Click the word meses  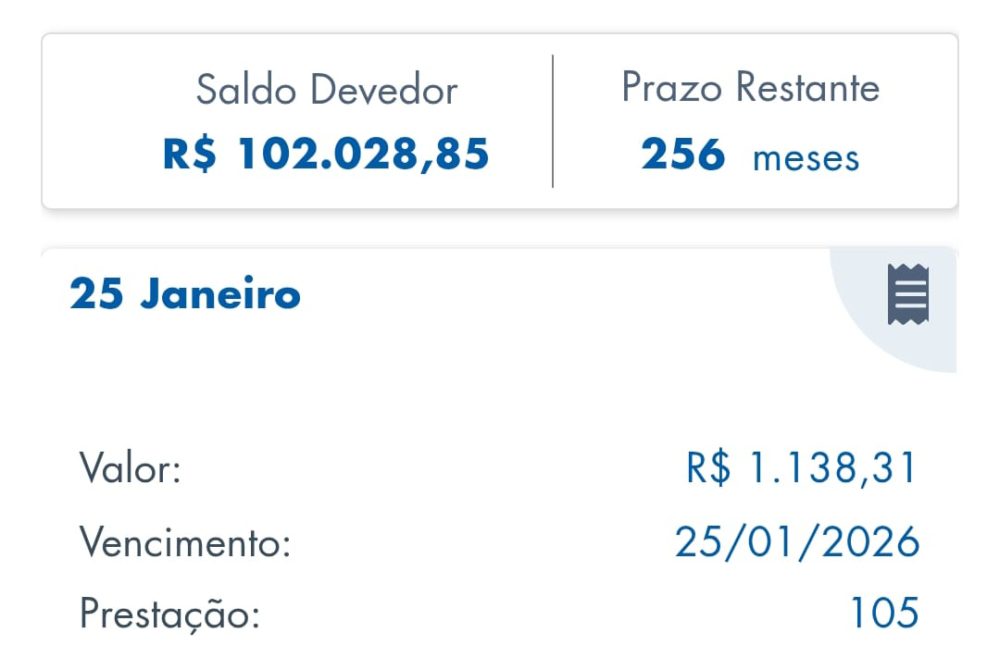[805, 158]
